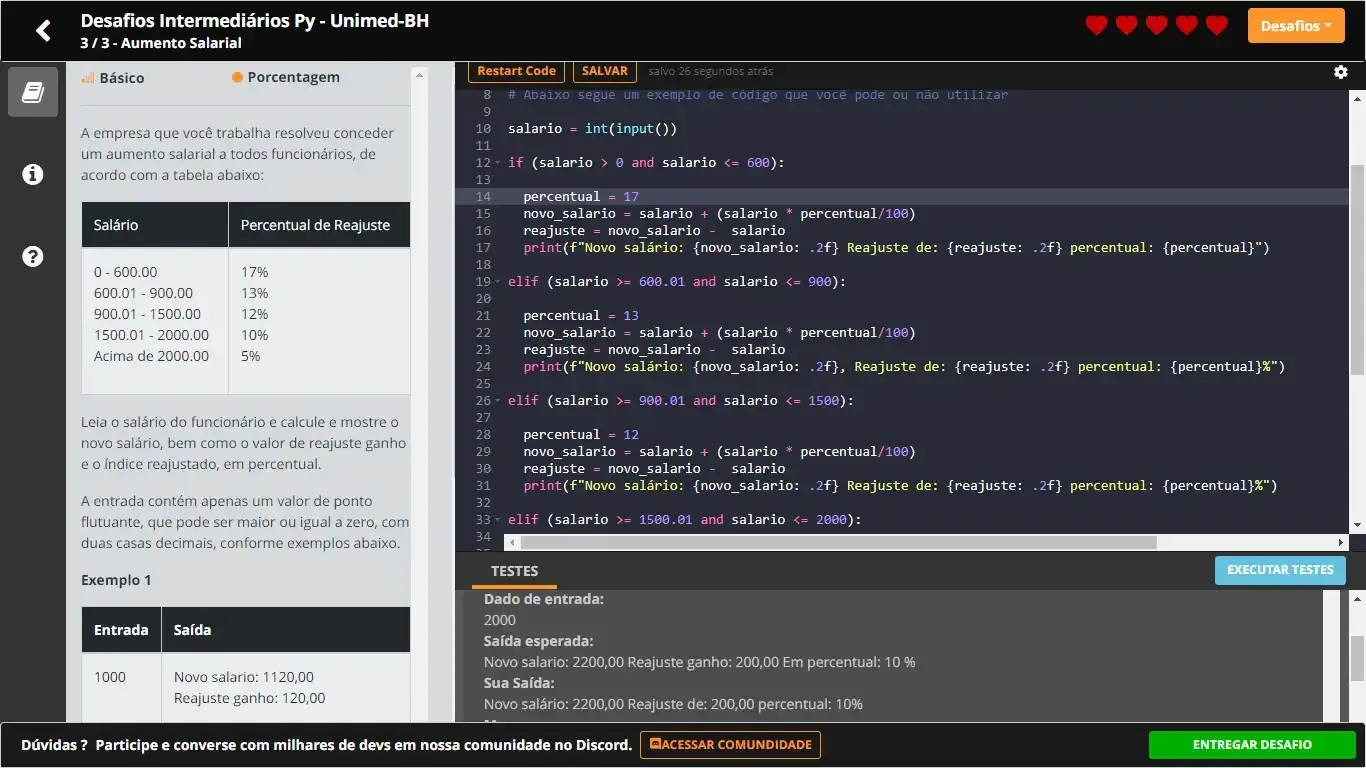This screenshot has width=1366, height=768.
Task: Click 'Saída esperada:' label in tests
Action: point(538,641)
